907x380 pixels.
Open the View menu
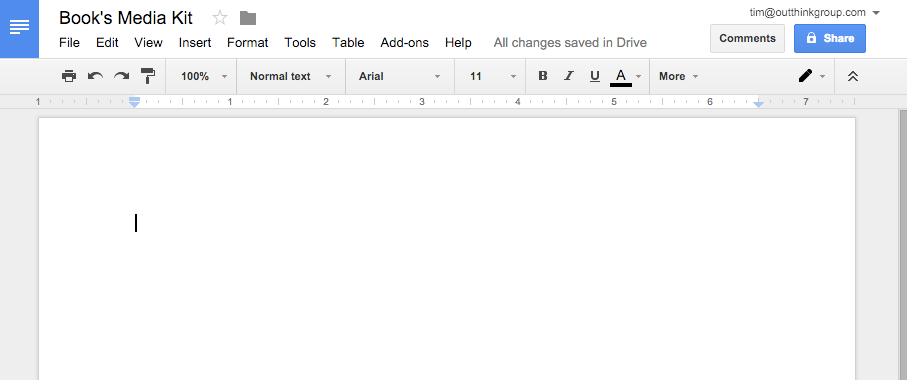[x=149, y=43]
